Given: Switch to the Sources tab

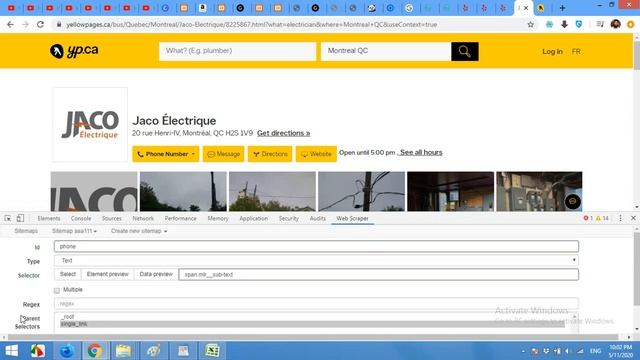Looking at the screenshot, I should tap(112, 218).
